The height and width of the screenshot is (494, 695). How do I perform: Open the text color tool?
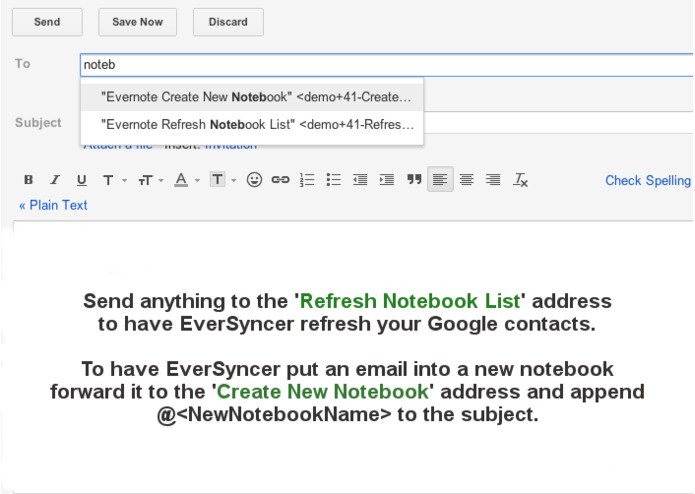point(181,179)
